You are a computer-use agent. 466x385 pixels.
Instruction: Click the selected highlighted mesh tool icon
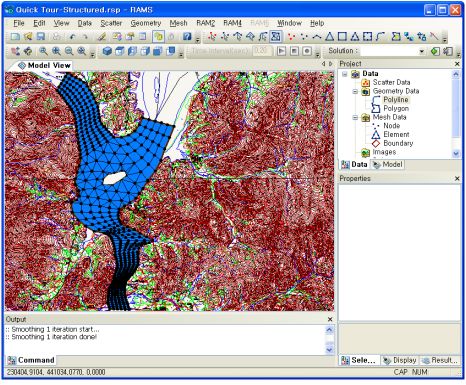pos(276,36)
